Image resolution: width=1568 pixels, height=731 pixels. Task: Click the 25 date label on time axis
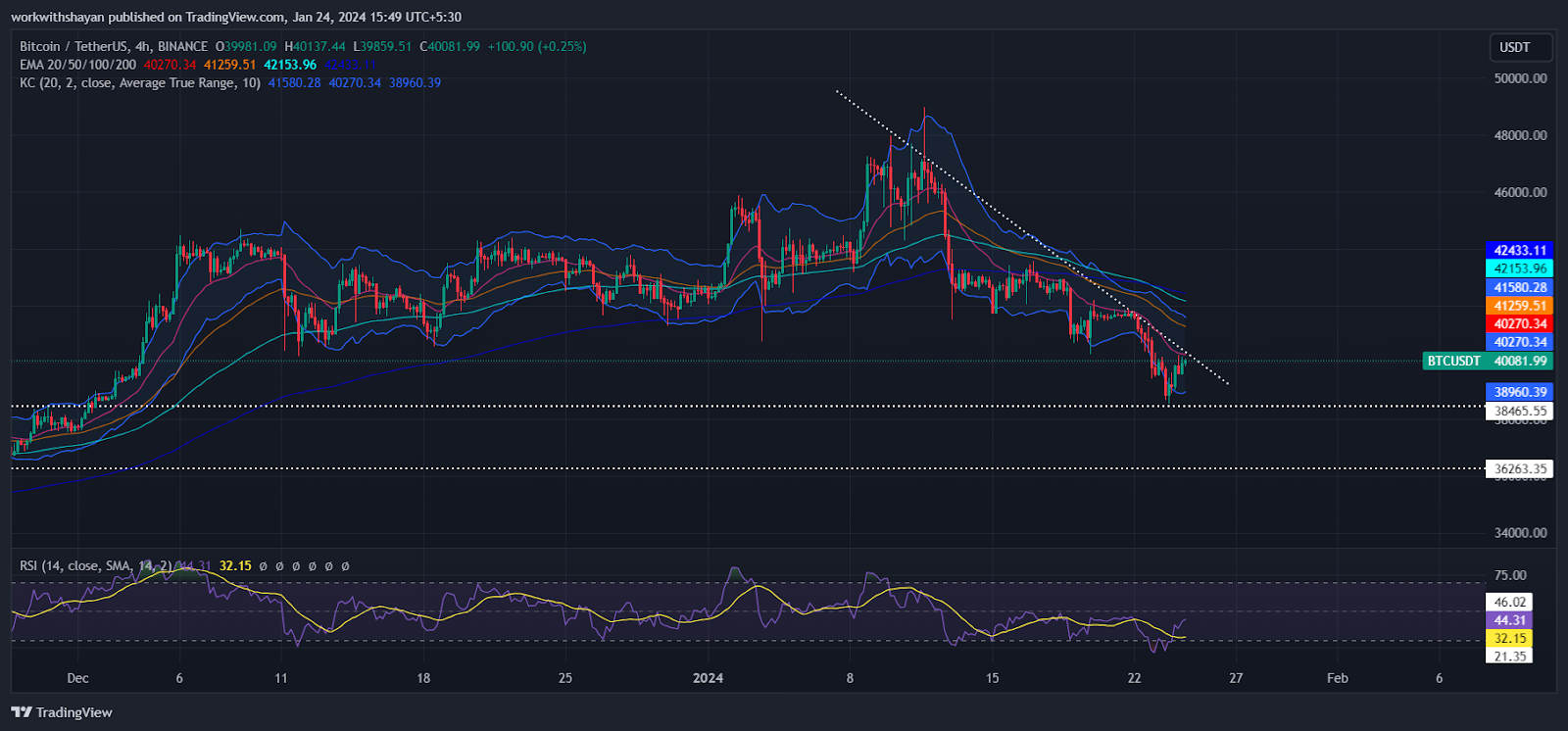pos(565,678)
